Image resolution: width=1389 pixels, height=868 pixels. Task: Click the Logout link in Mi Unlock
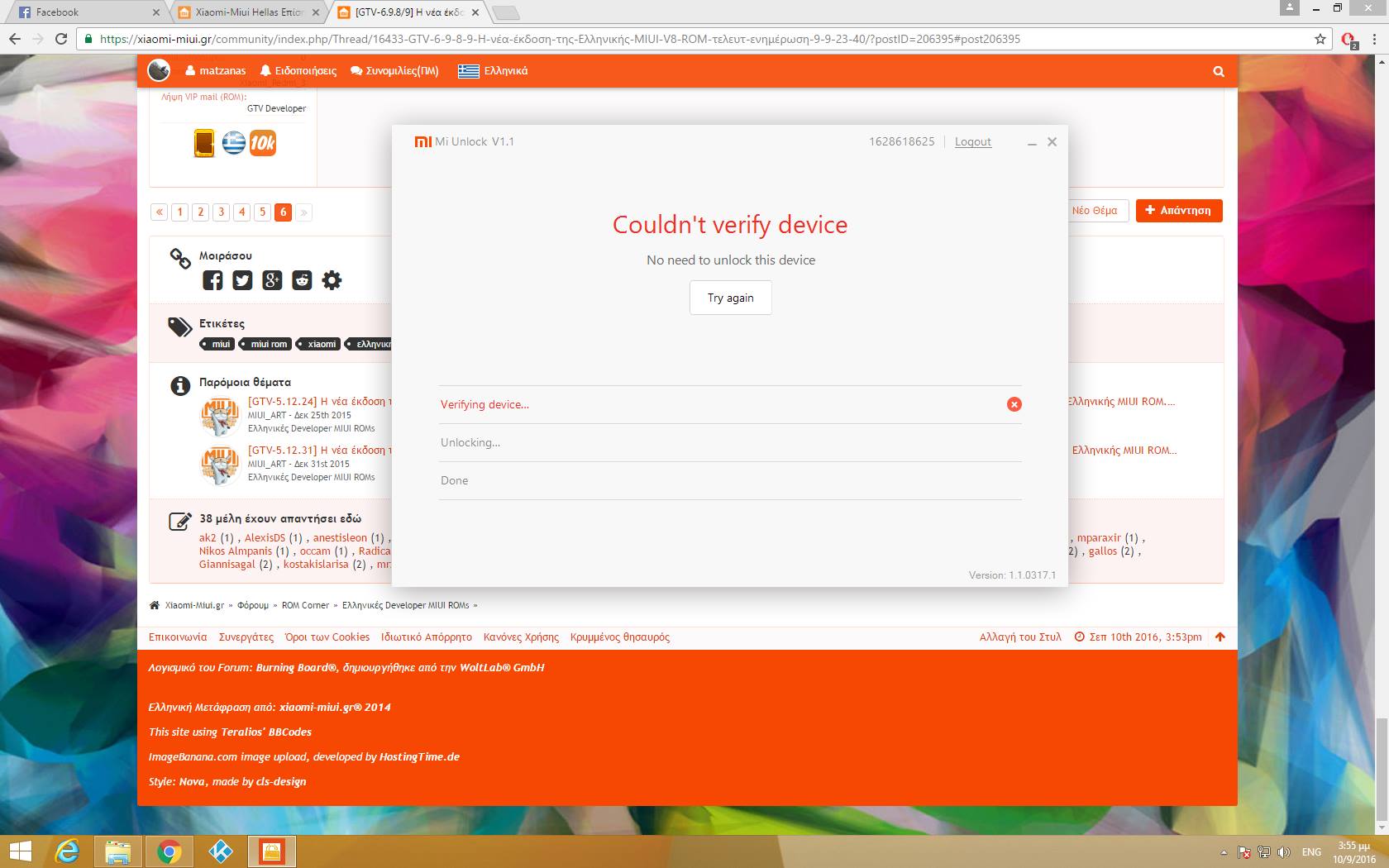pyautogui.click(x=972, y=142)
